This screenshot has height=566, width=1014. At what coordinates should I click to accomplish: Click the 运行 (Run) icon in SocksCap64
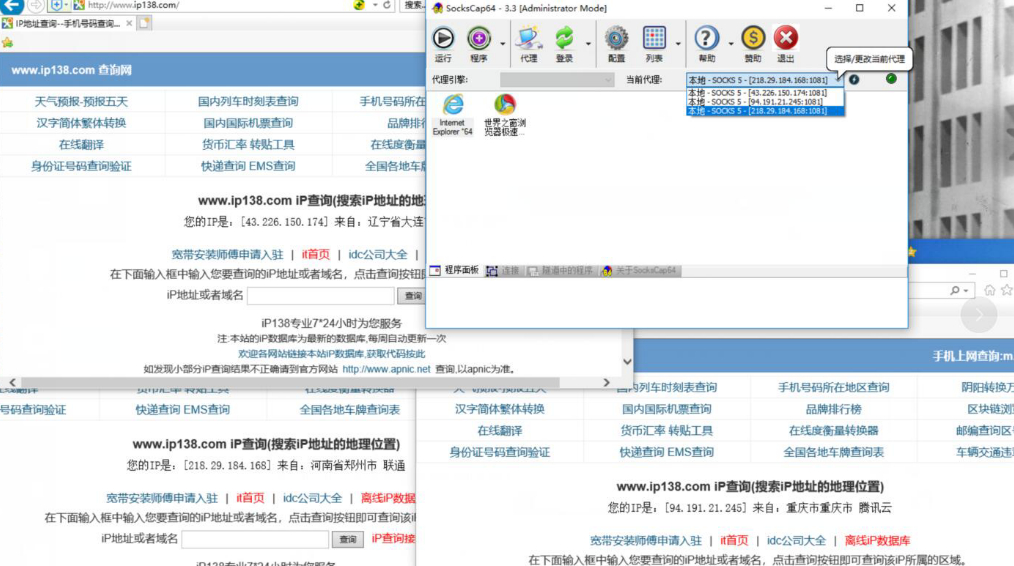tap(443, 39)
